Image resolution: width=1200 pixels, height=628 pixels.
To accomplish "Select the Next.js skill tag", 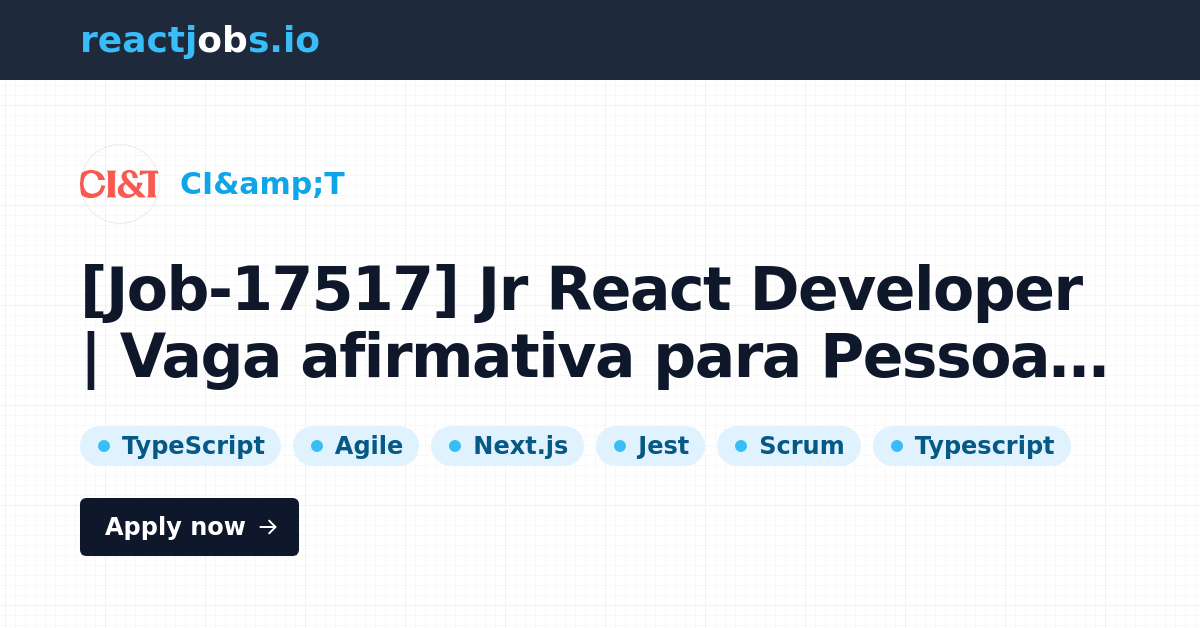I will (507, 445).
